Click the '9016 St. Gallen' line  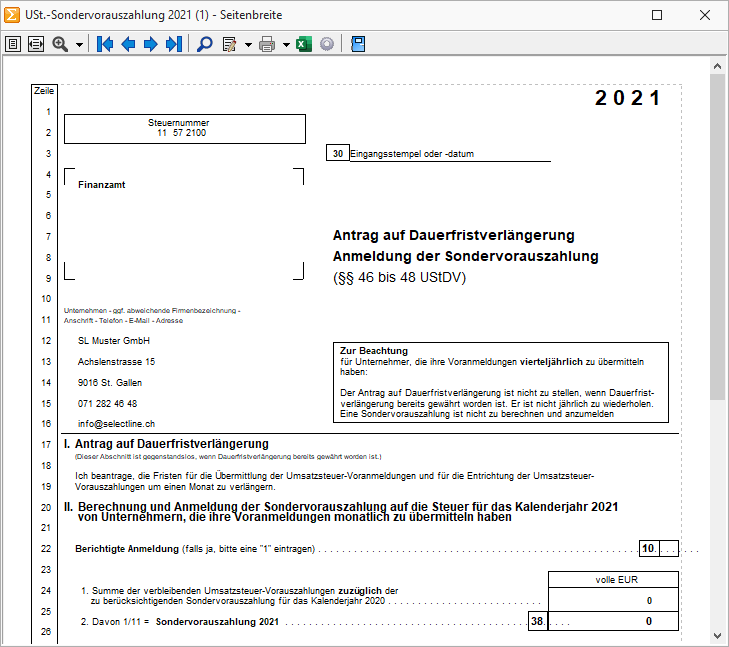click(110, 383)
